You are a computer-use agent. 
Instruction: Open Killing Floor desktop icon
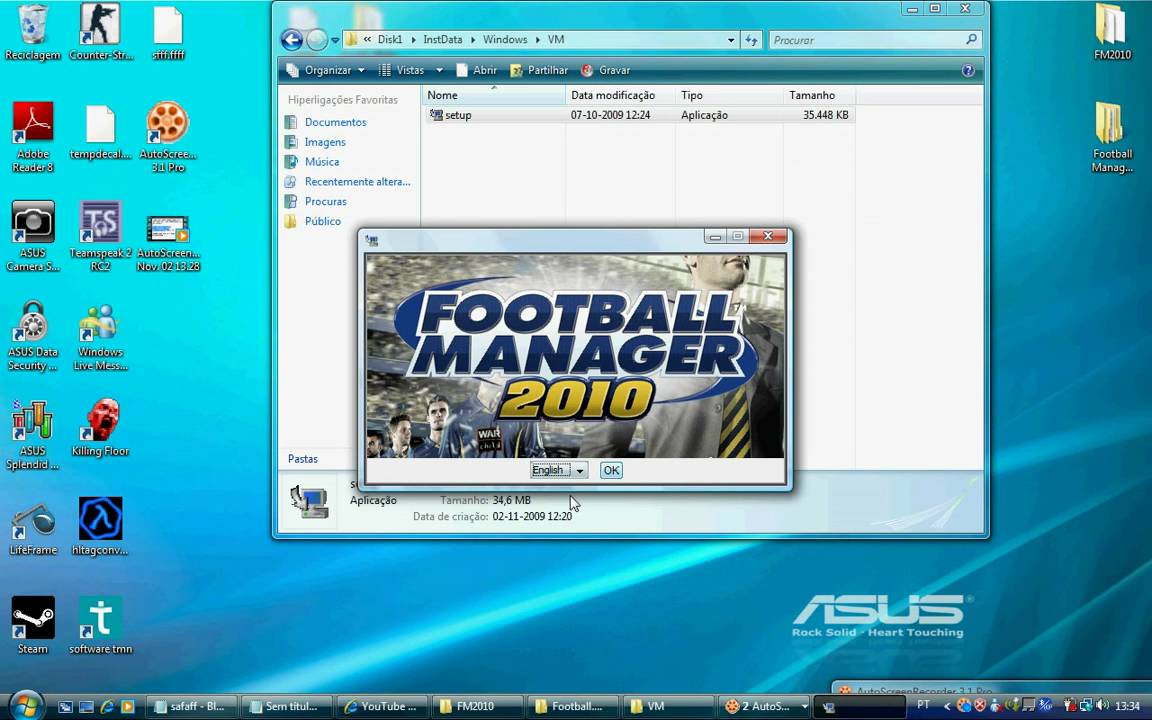[100, 427]
